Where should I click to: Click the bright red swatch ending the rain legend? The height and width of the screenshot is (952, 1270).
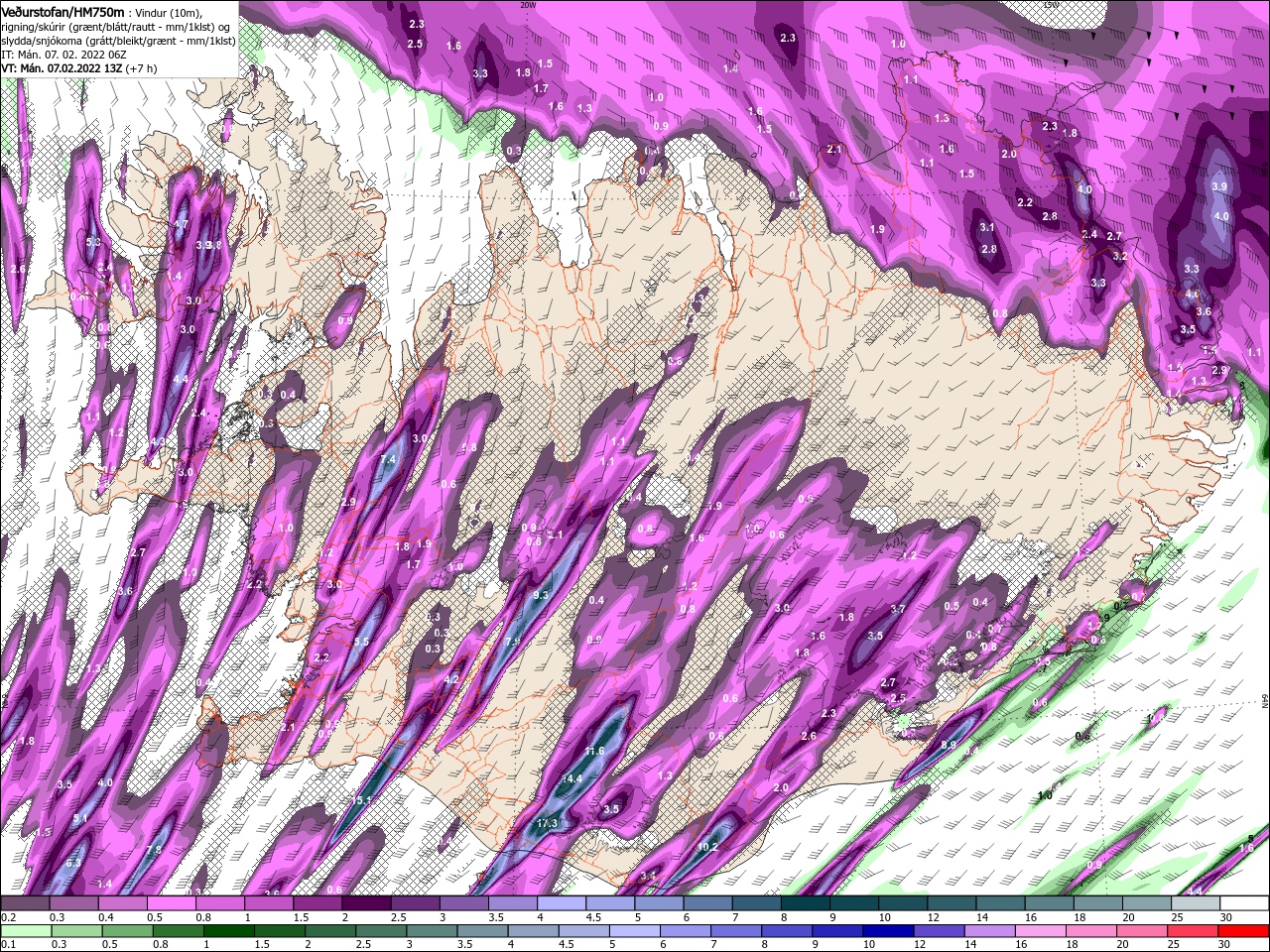click(1244, 931)
